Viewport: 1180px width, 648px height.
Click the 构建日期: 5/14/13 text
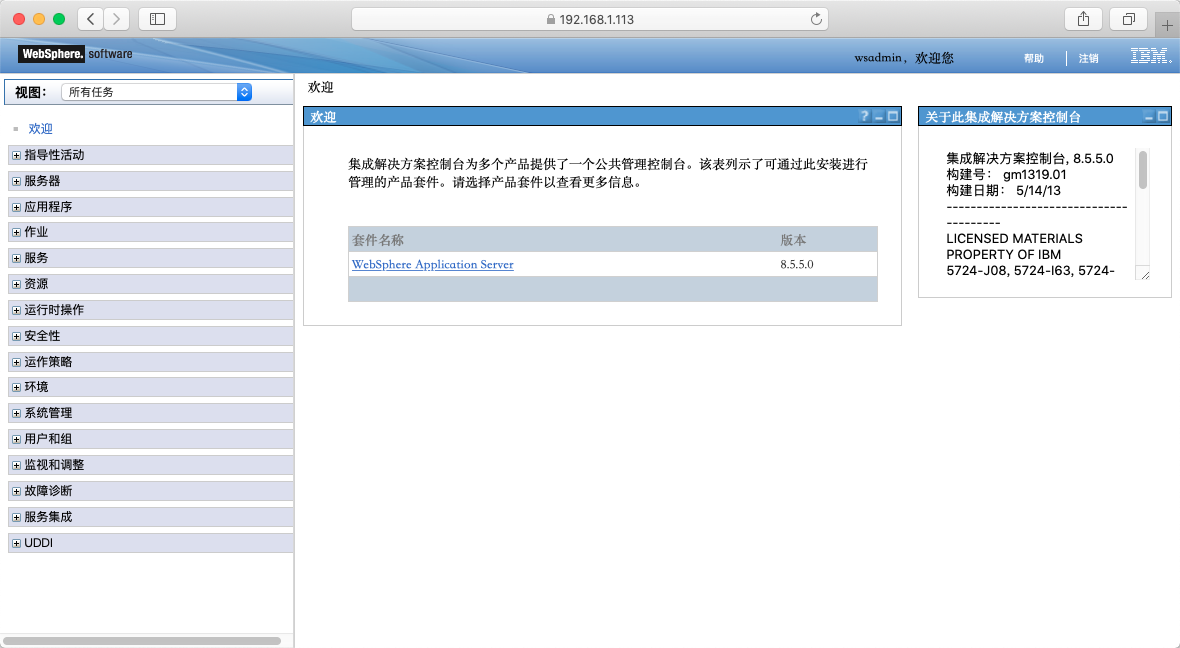pyautogui.click(x=1003, y=190)
